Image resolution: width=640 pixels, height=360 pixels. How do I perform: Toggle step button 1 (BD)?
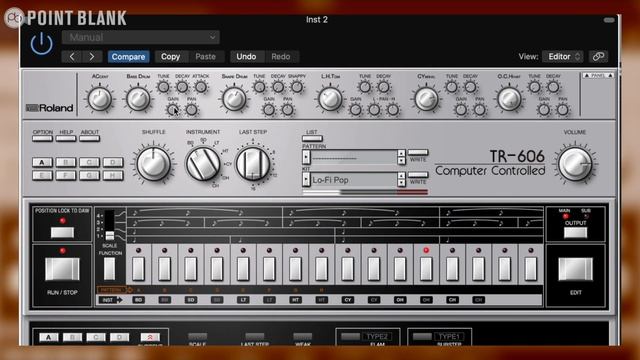point(138,269)
